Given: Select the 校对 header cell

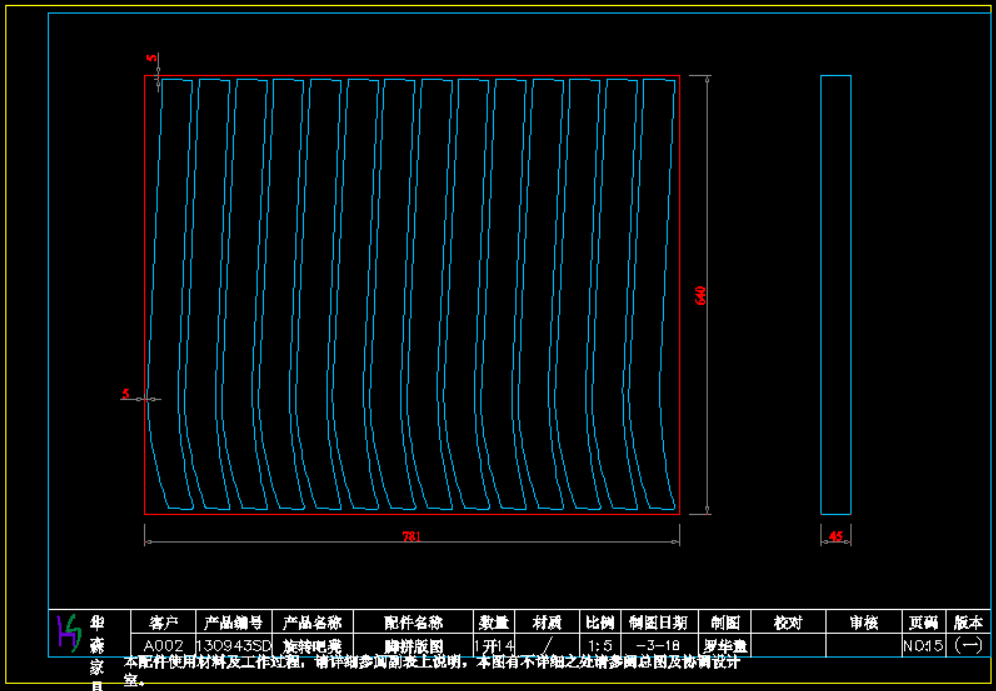Looking at the screenshot, I should click(788, 623).
